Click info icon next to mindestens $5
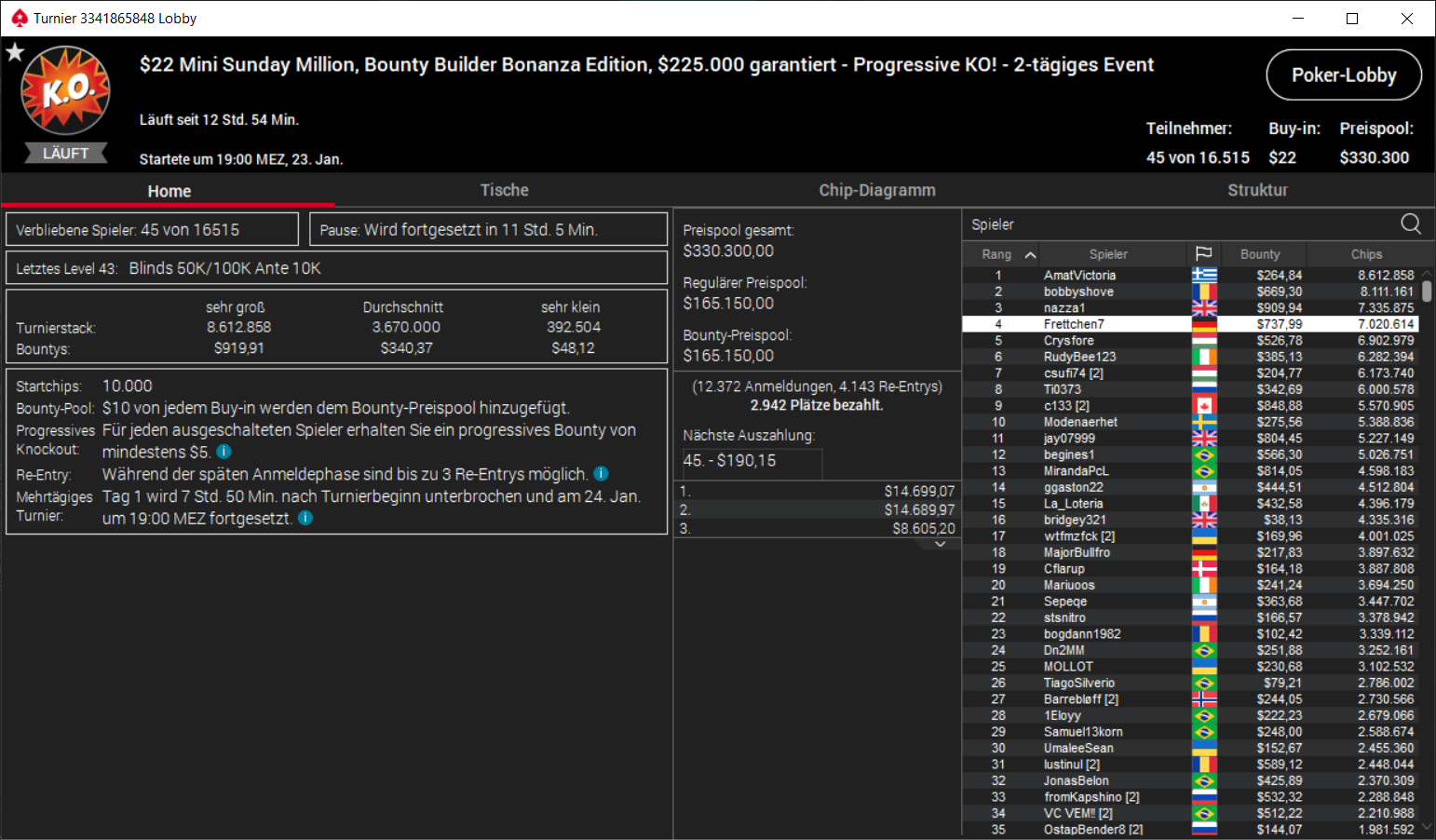This screenshot has height=840, width=1436. coord(224,452)
